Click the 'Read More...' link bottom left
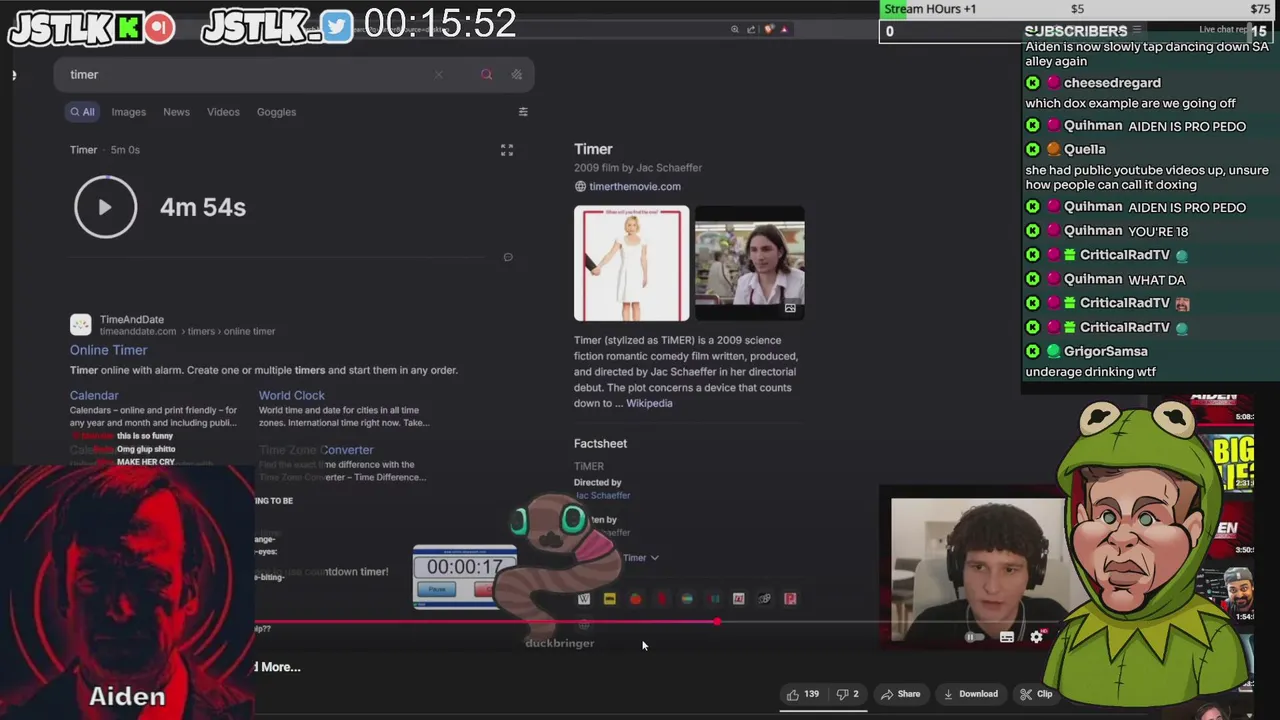The width and height of the screenshot is (1280, 720). coord(278,667)
